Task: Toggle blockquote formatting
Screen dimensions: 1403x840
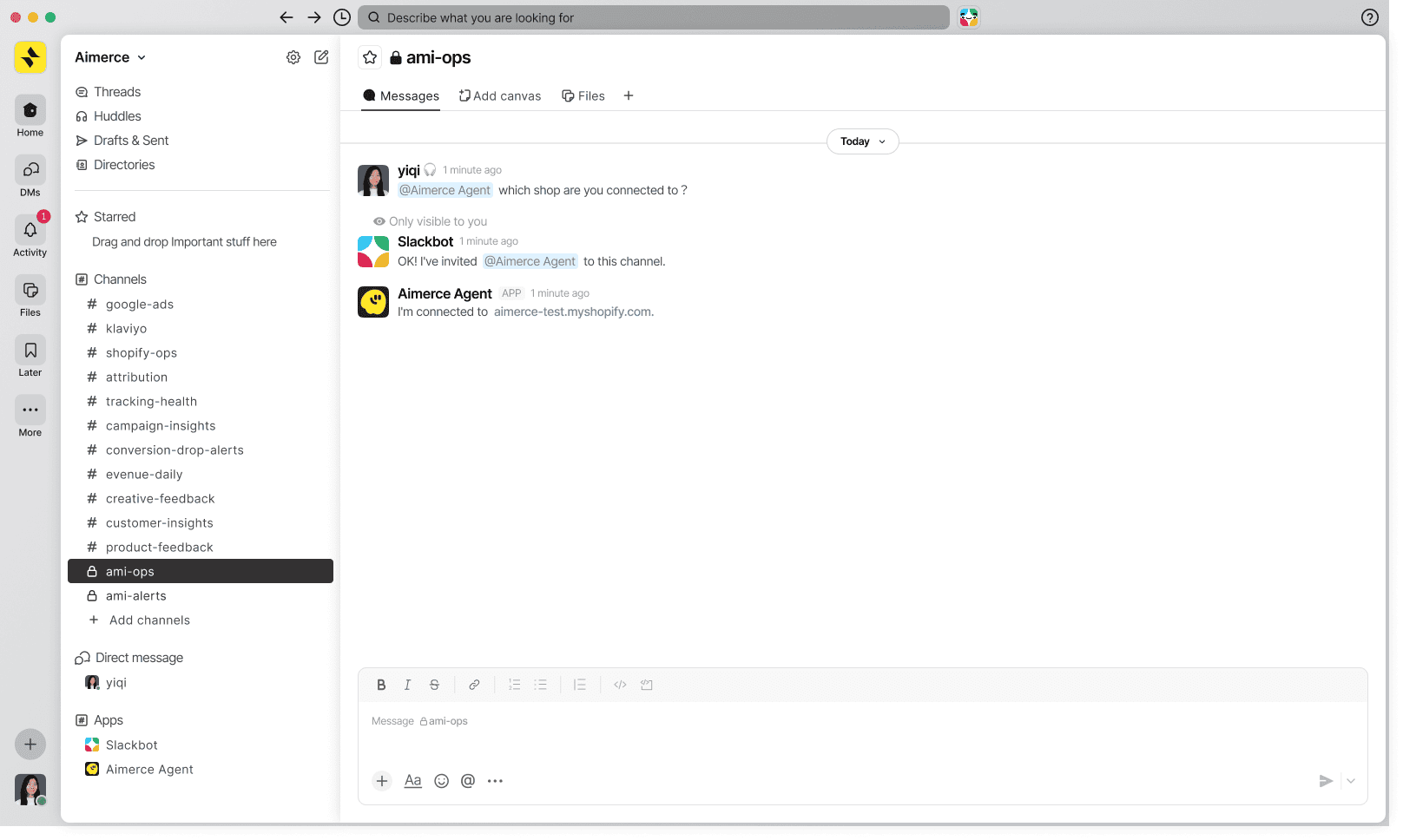Action: (580, 685)
